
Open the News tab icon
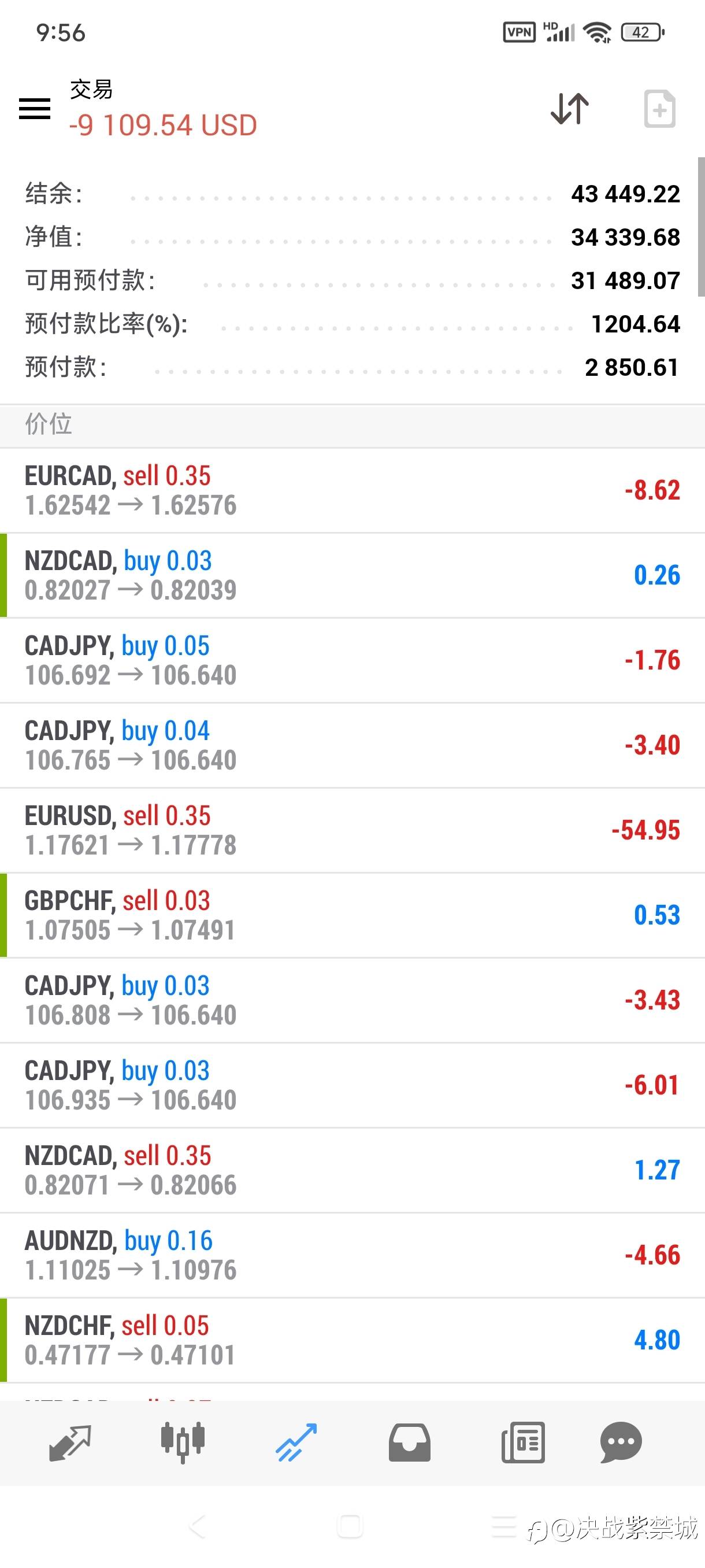coord(522,1442)
